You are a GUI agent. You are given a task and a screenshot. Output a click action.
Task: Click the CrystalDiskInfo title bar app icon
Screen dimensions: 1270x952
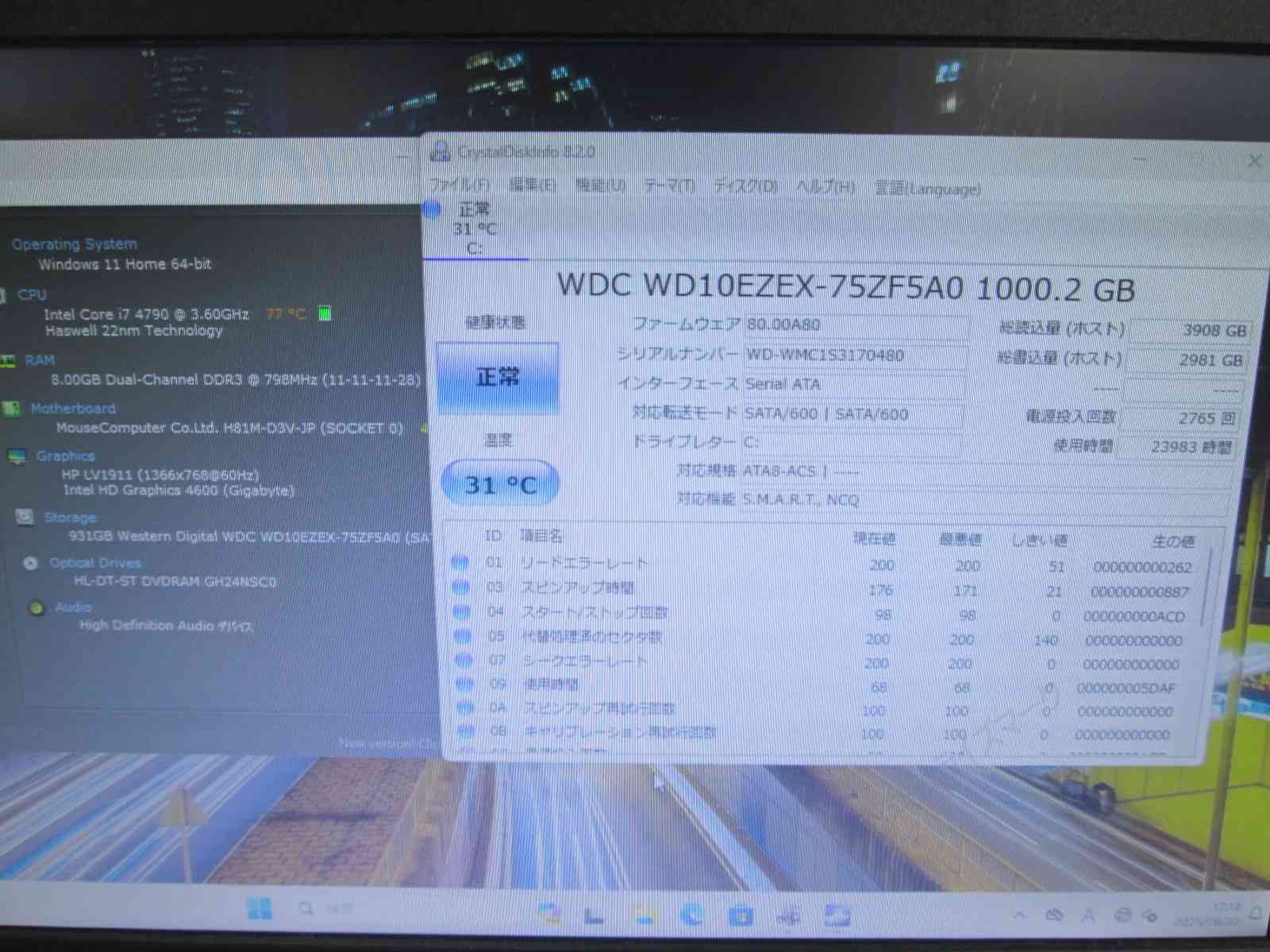coord(441,151)
